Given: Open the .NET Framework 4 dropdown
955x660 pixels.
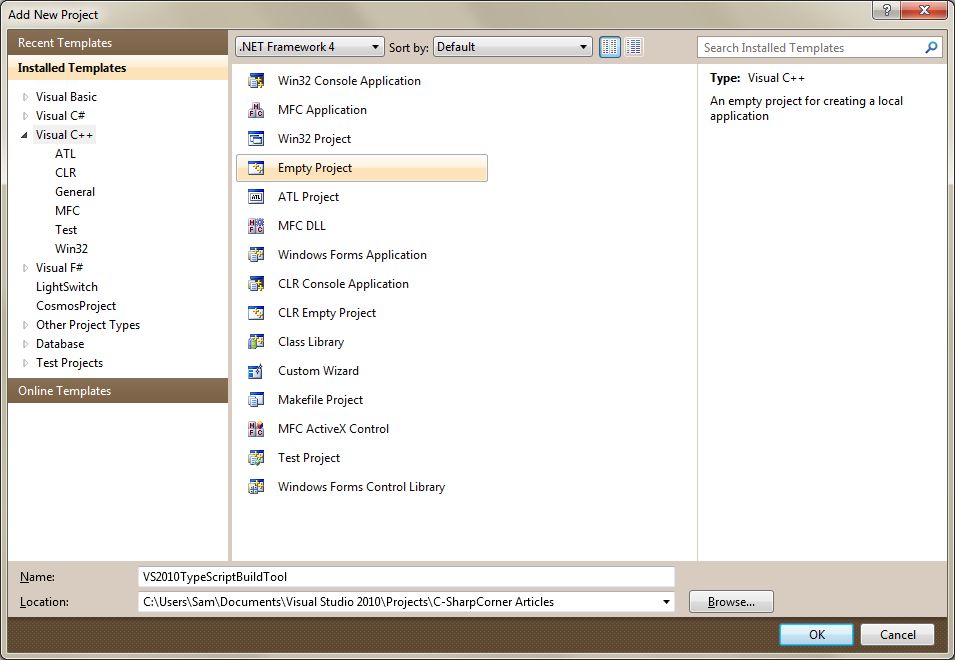Looking at the screenshot, I should click(309, 47).
